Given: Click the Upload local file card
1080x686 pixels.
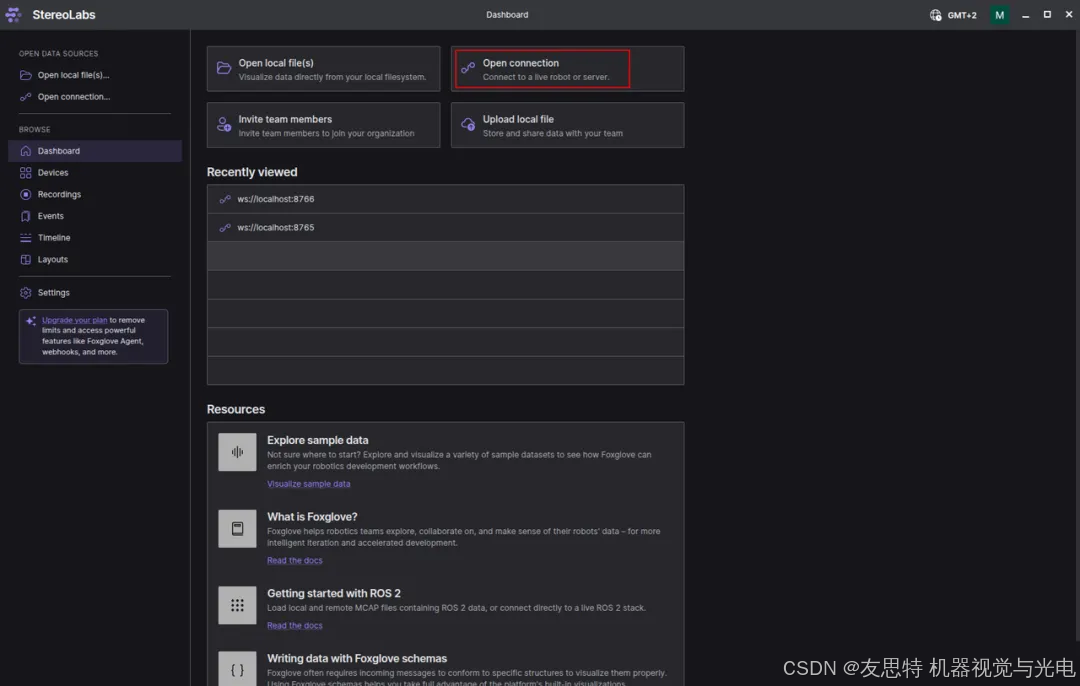Looking at the screenshot, I should (x=568, y=125).
